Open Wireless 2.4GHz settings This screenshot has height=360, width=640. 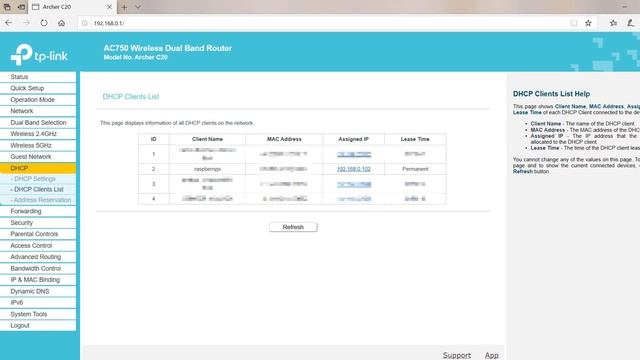coord(38,134)
